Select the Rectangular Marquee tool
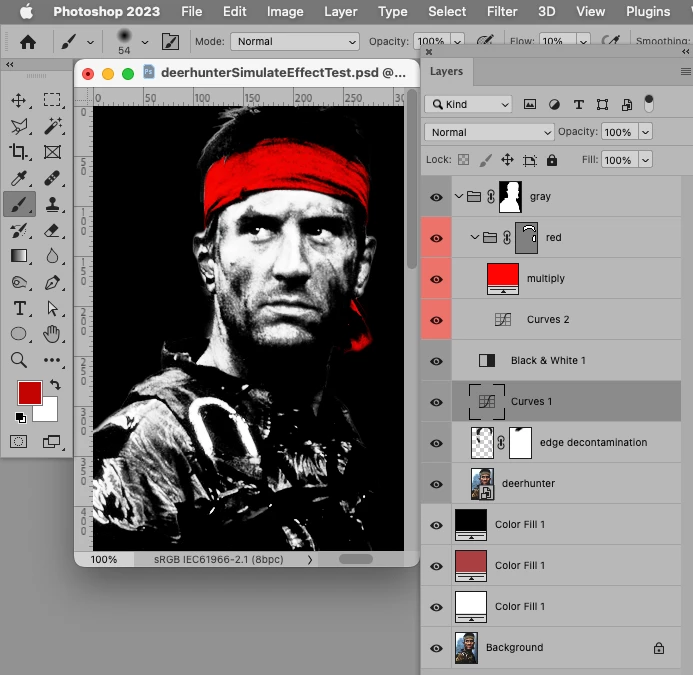Image resolution: width=693 pixels, height=675 pixels. pyautogui.click(x=52, y=100)
